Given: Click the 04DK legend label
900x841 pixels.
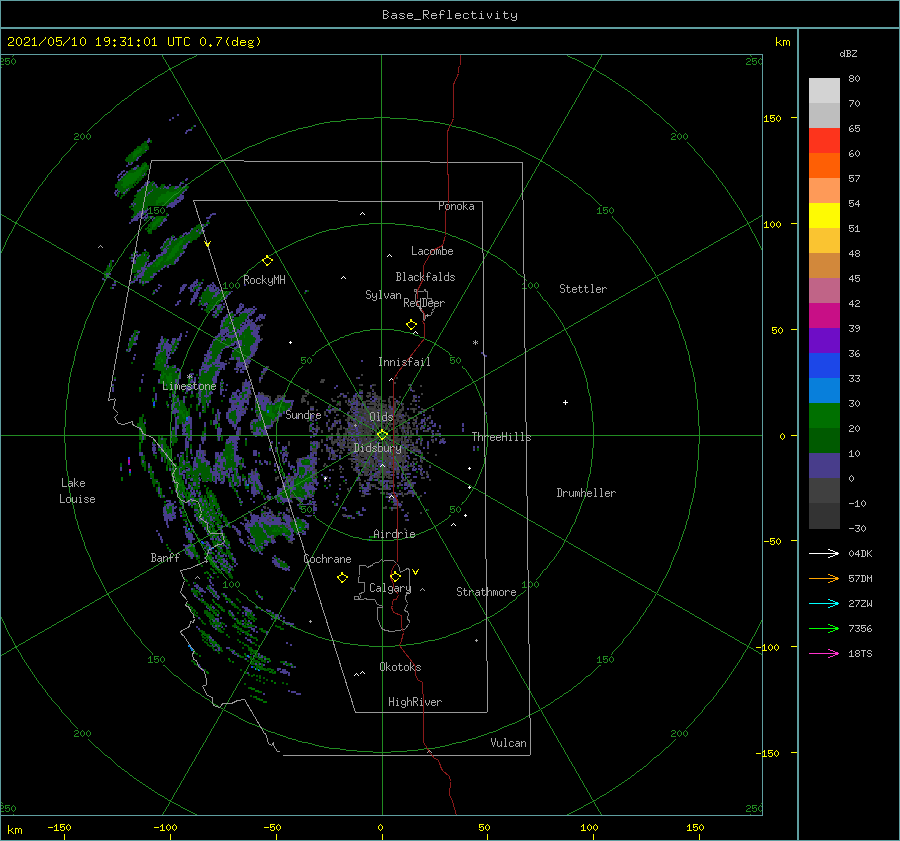Looking at the screenshot, I should (860, 553).
